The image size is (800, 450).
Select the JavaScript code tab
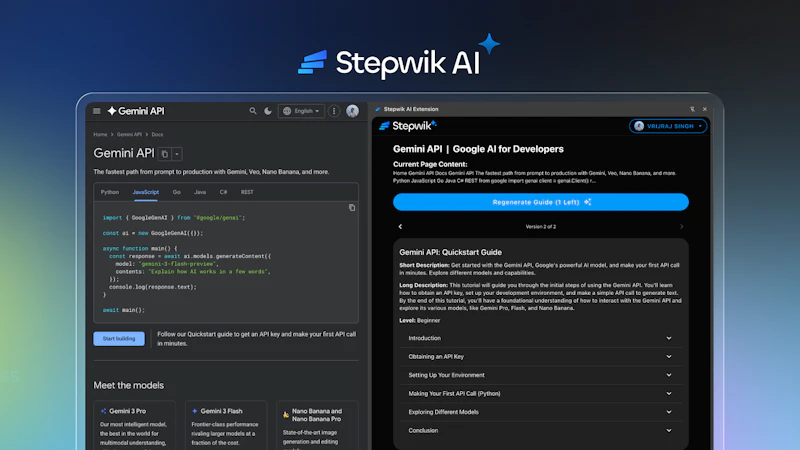coord(146,192)
